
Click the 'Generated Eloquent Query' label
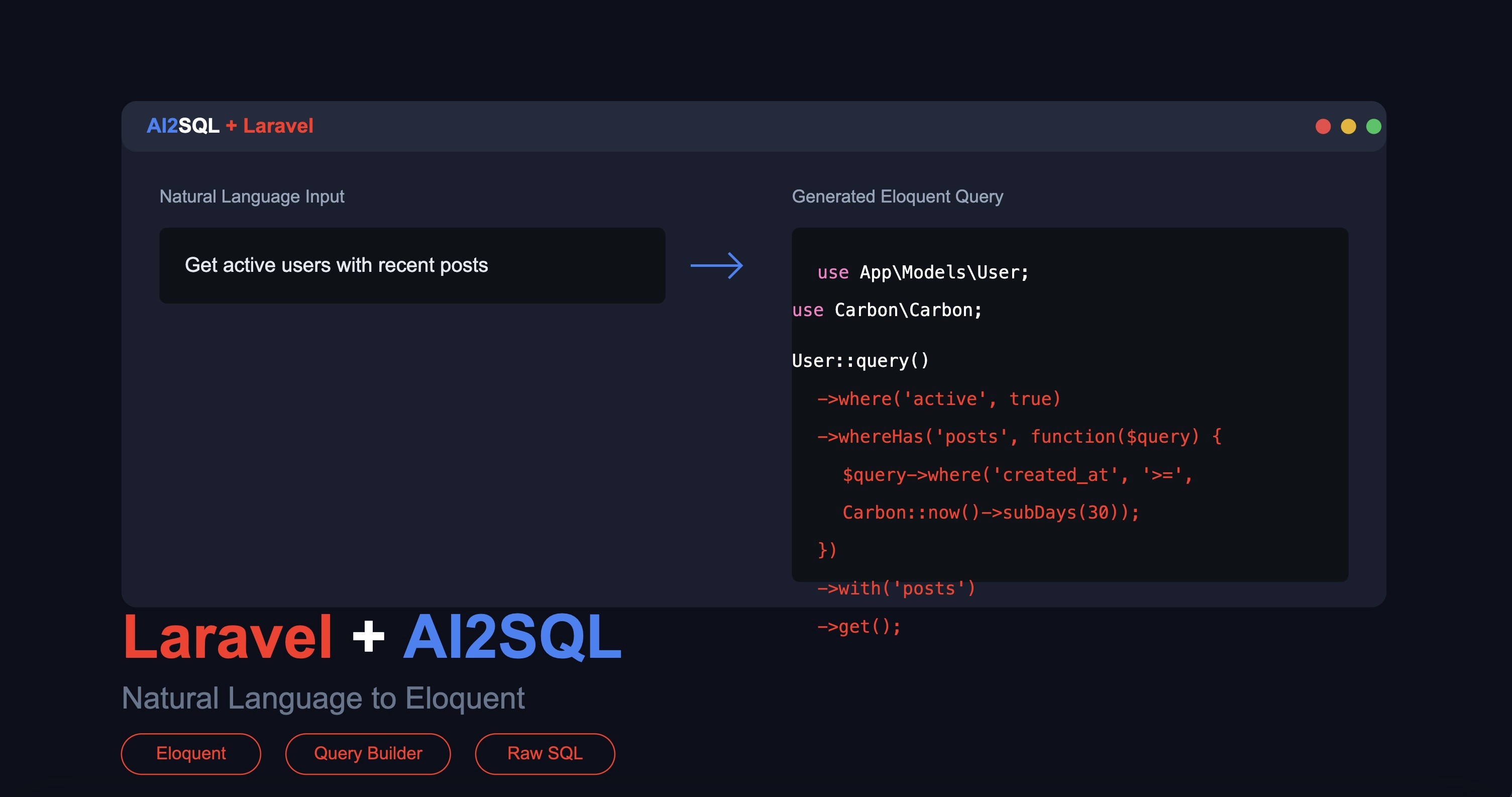click(898, 196)
